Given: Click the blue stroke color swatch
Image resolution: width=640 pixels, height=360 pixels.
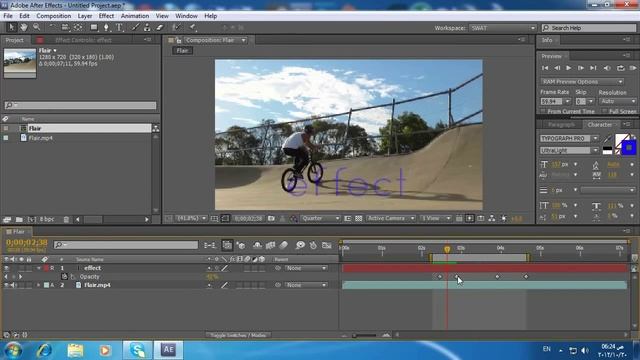Looking at the screenshot, I should click(x=629, y=148).
